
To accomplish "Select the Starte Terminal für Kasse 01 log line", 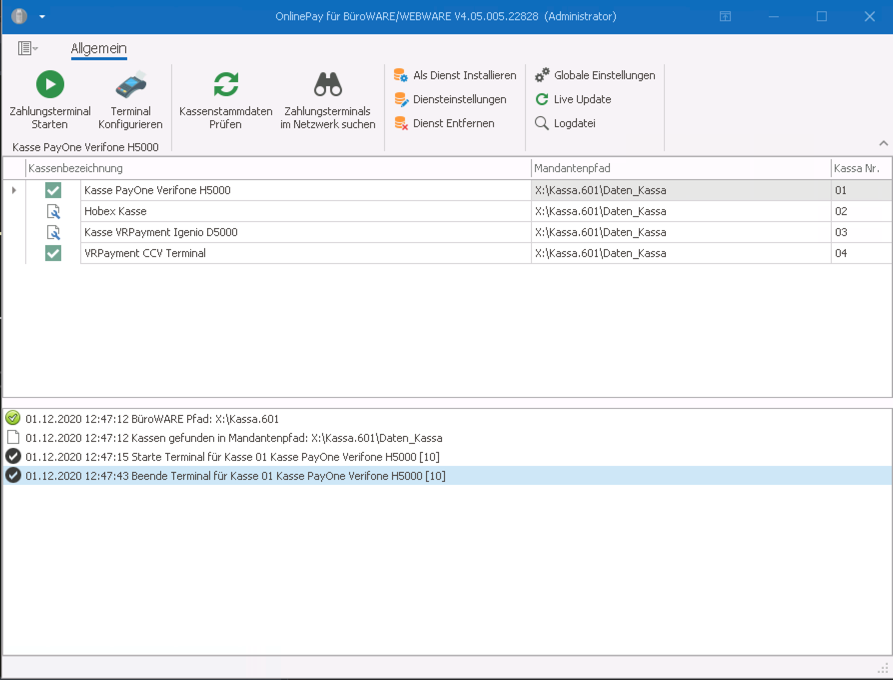I will point(447,457).
